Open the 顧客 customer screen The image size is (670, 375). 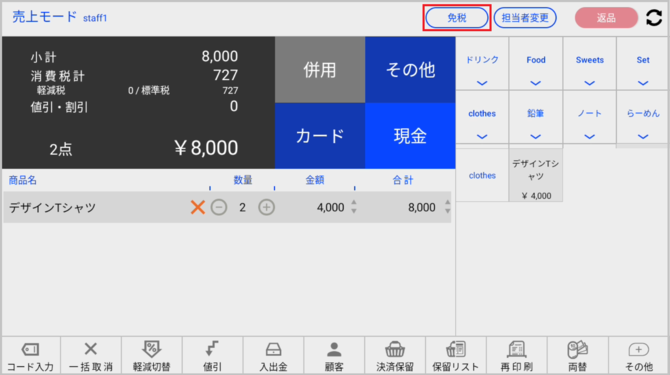point(334,356)
